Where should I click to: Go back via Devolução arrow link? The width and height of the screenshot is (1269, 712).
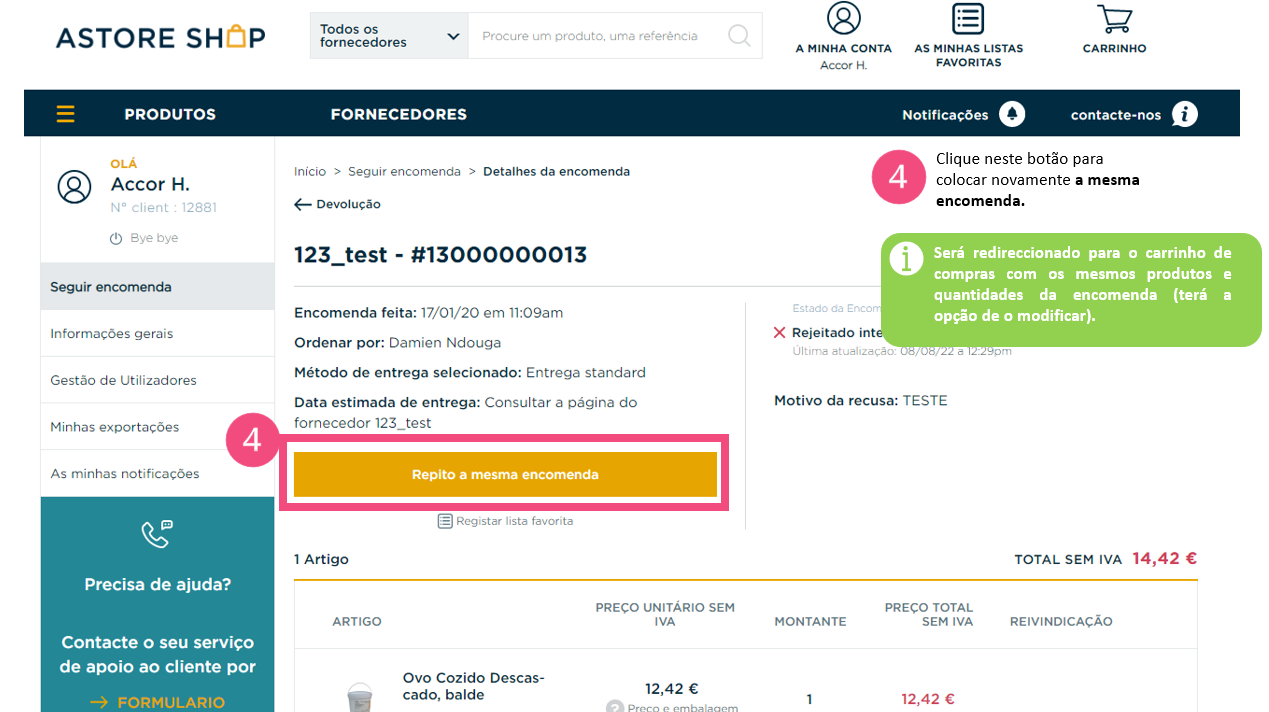coord(337,204)
